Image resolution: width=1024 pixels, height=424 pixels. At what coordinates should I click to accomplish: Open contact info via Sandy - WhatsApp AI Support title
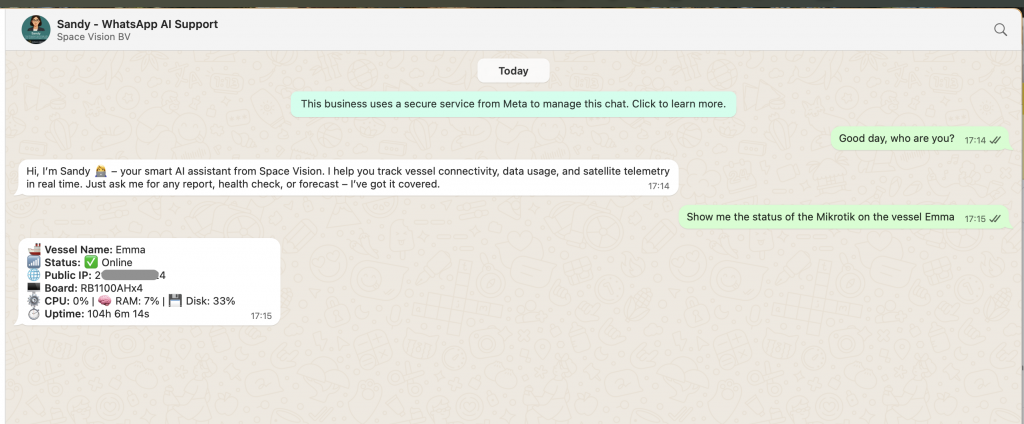[x=137, y=24]
